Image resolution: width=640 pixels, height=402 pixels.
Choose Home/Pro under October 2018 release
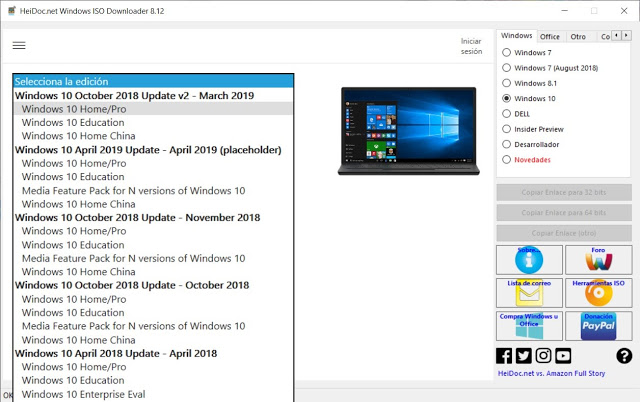(x=153, y=299)
